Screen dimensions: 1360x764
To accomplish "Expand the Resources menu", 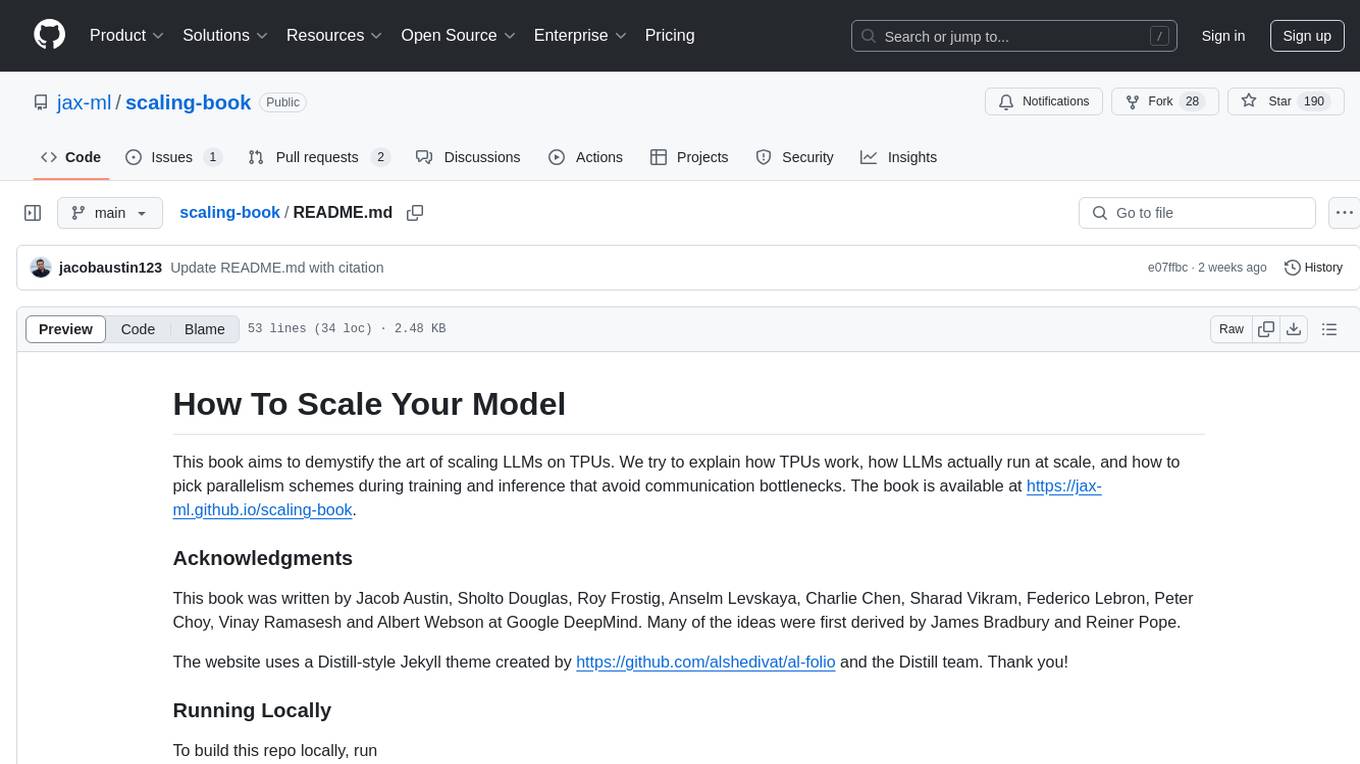I will pos(334,35).
